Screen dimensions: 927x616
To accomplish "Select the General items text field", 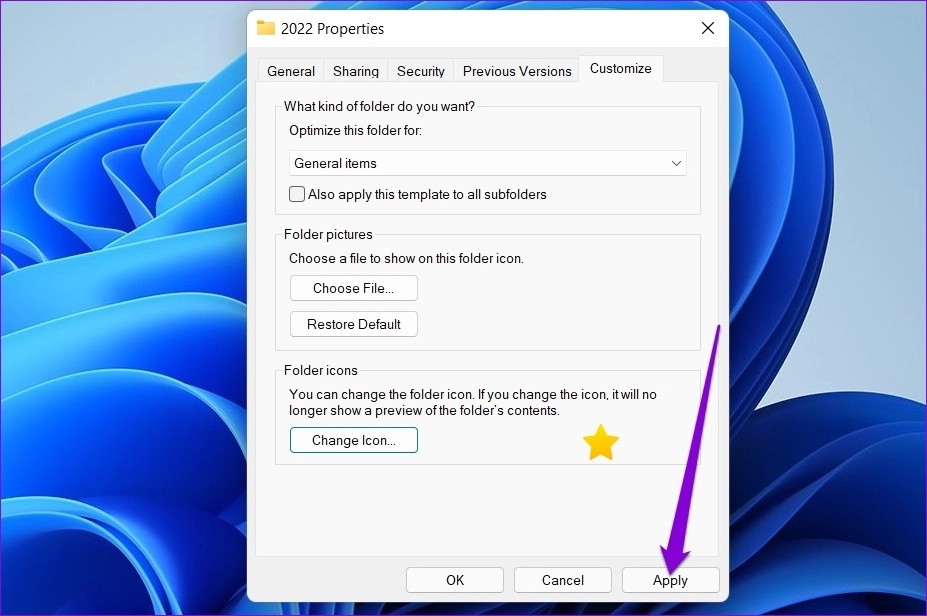I will tap(450, 162).
